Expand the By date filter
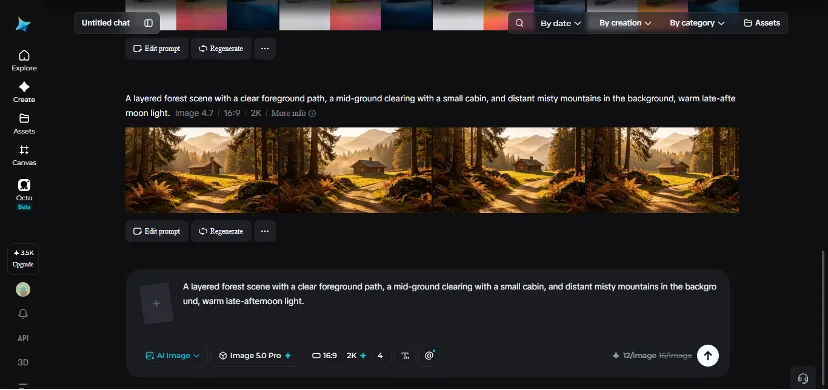Image resolution: width=828 pixels, height=390 pixels. point(560,23)
